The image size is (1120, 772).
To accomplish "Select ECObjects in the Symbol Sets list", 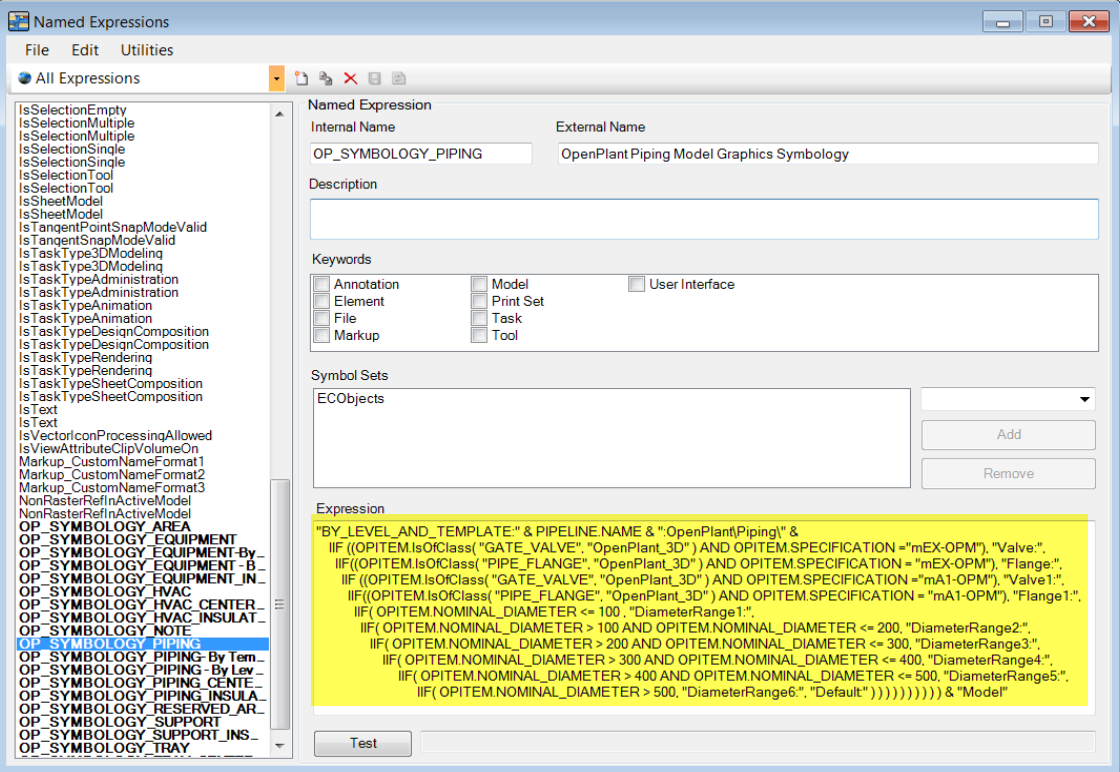I will click(351, 398).
